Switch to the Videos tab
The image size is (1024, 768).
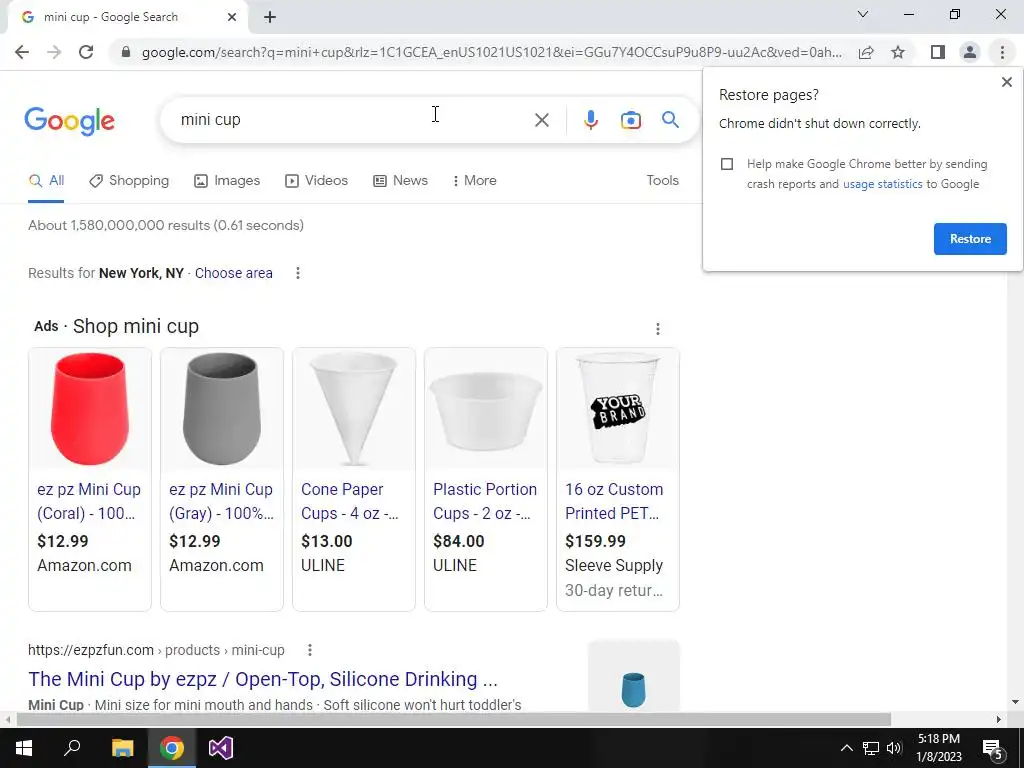click(x=316, y=181)
